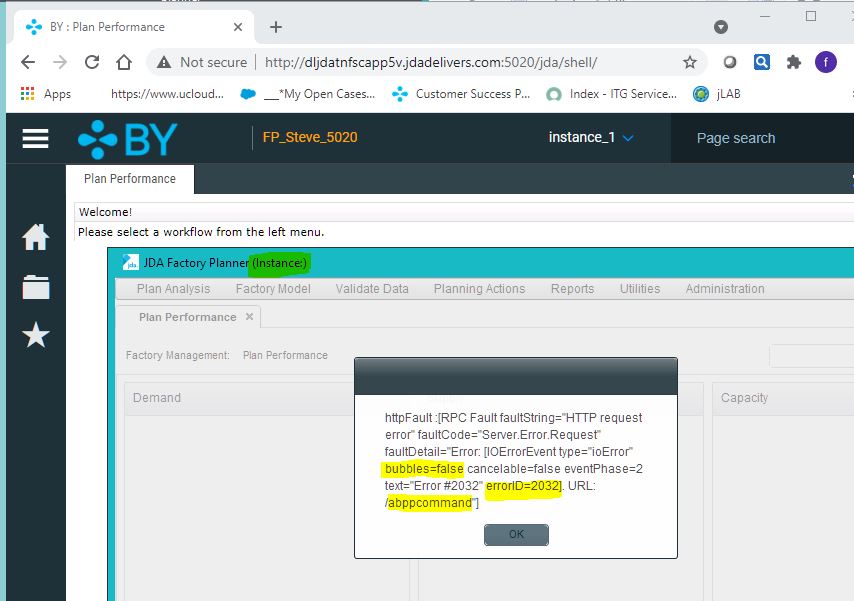This screenshot has width=854, height=601.
Task: Close the inner Plan Performance tab
Action: [250, 317]
